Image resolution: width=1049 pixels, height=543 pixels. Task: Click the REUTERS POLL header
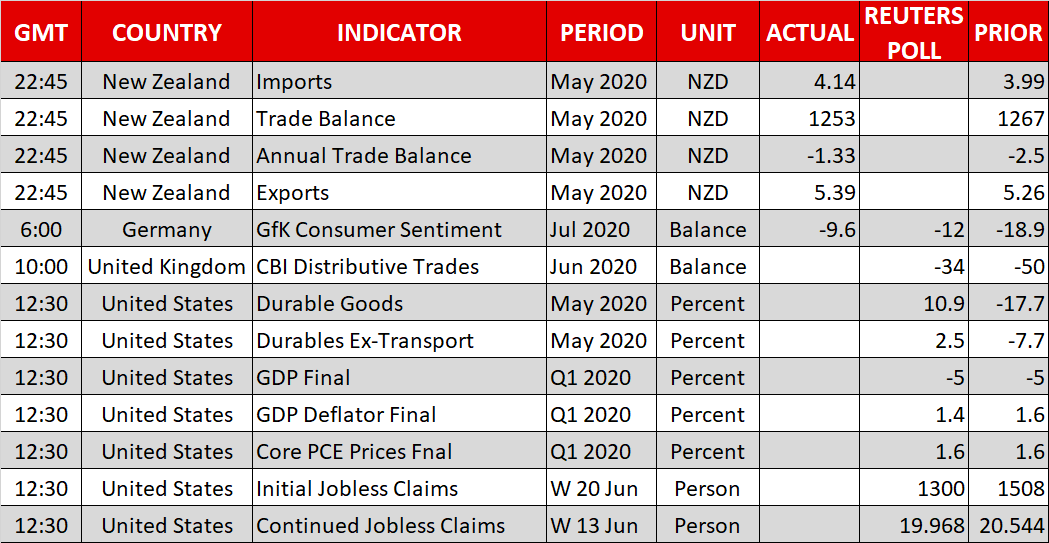tap(914, 32)
